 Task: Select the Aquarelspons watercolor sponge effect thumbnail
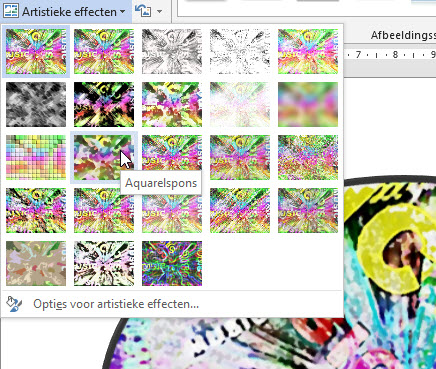click(104, 157)
